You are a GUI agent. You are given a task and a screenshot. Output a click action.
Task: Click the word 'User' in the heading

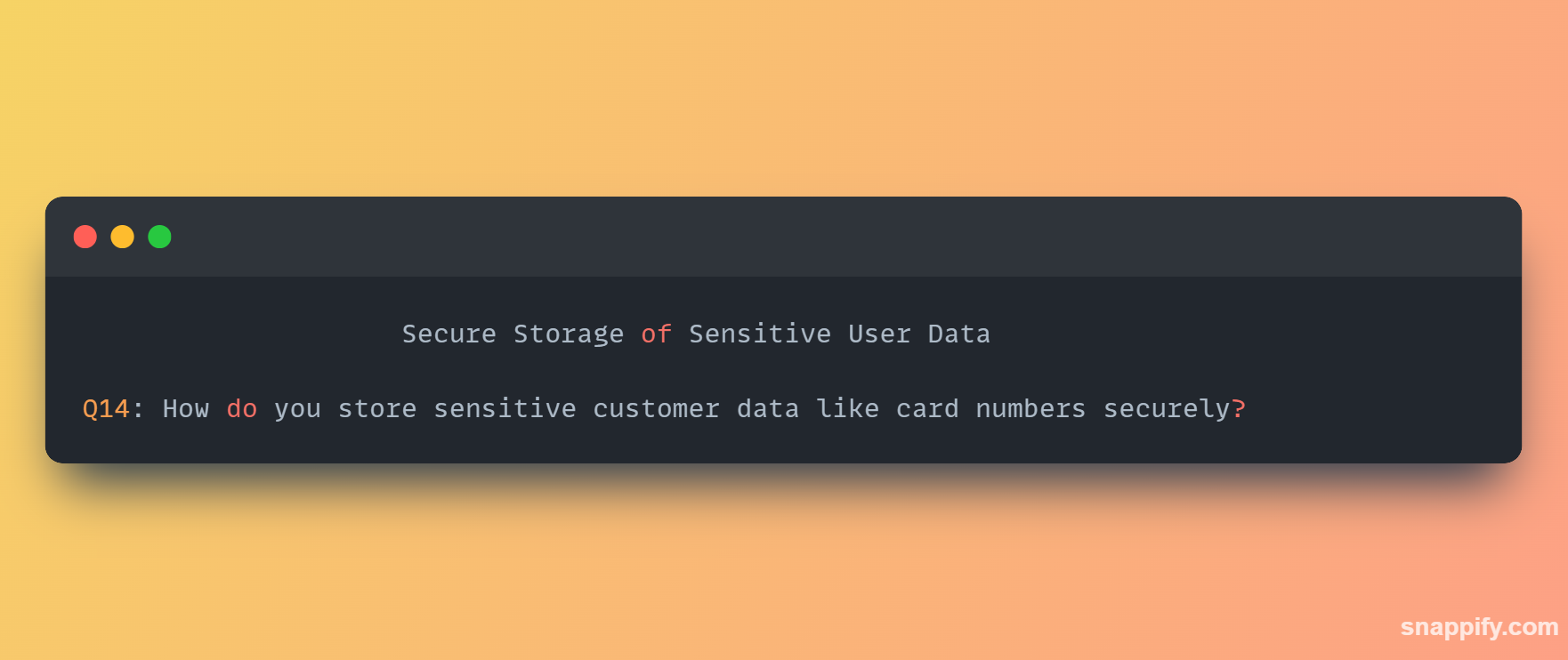coord(879,334)
